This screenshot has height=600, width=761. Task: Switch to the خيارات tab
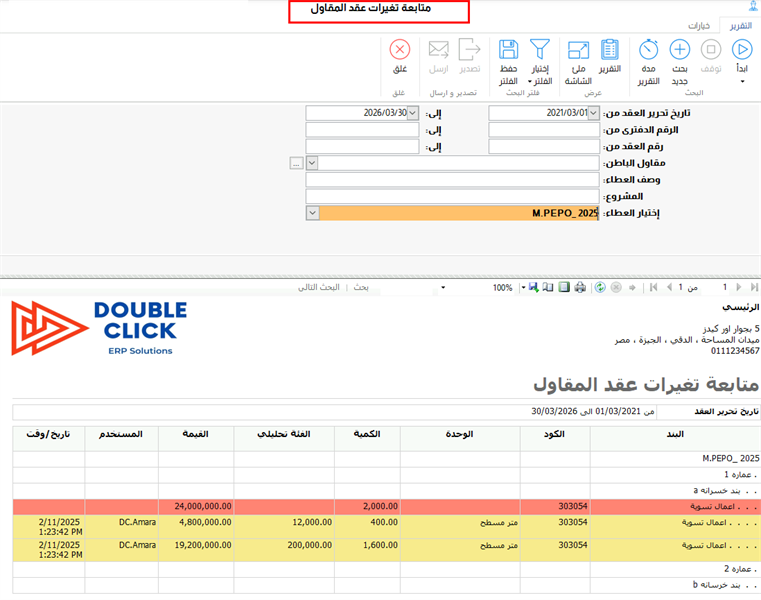pos(701,25)
